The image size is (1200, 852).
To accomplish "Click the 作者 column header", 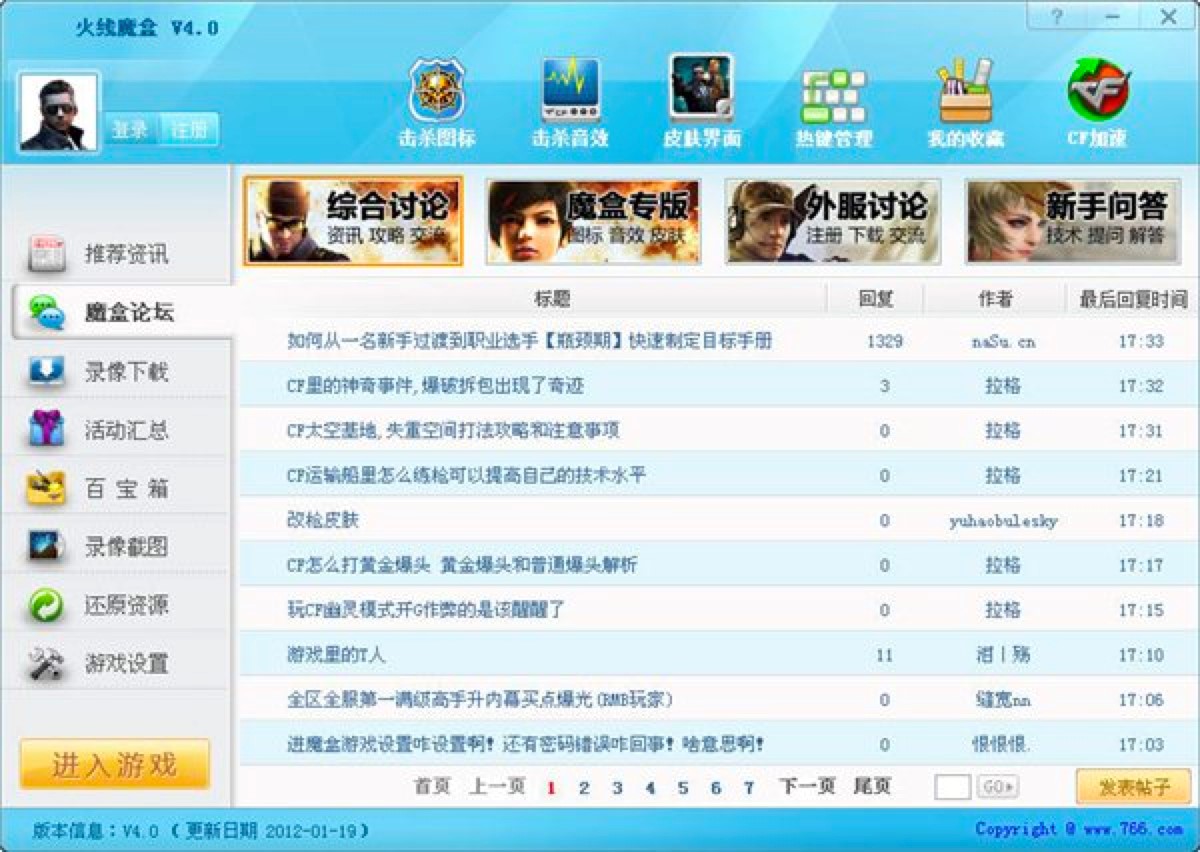I will tap(995, 299).
